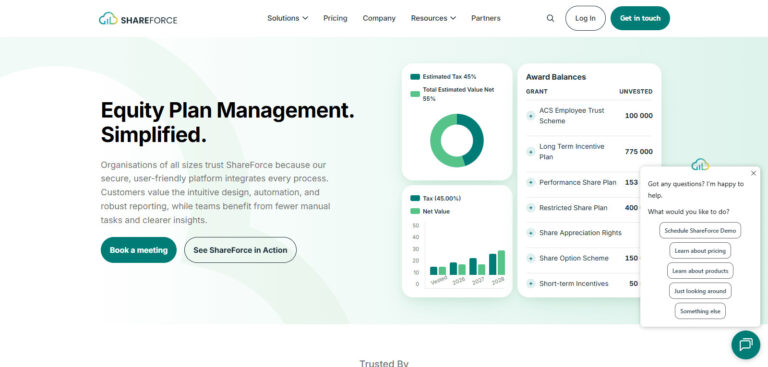Click the GRANT column header
This screenshot has width=768, height=367.
click(x=537, y=92)
